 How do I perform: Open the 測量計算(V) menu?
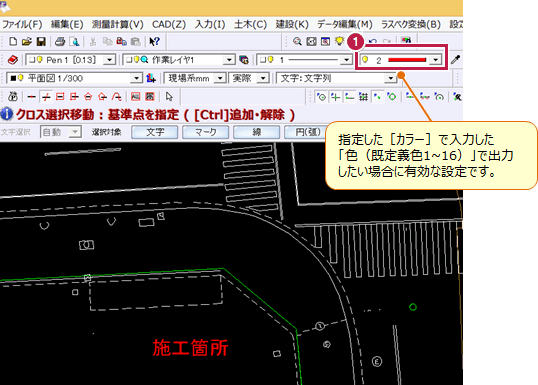tap(117, 24)
